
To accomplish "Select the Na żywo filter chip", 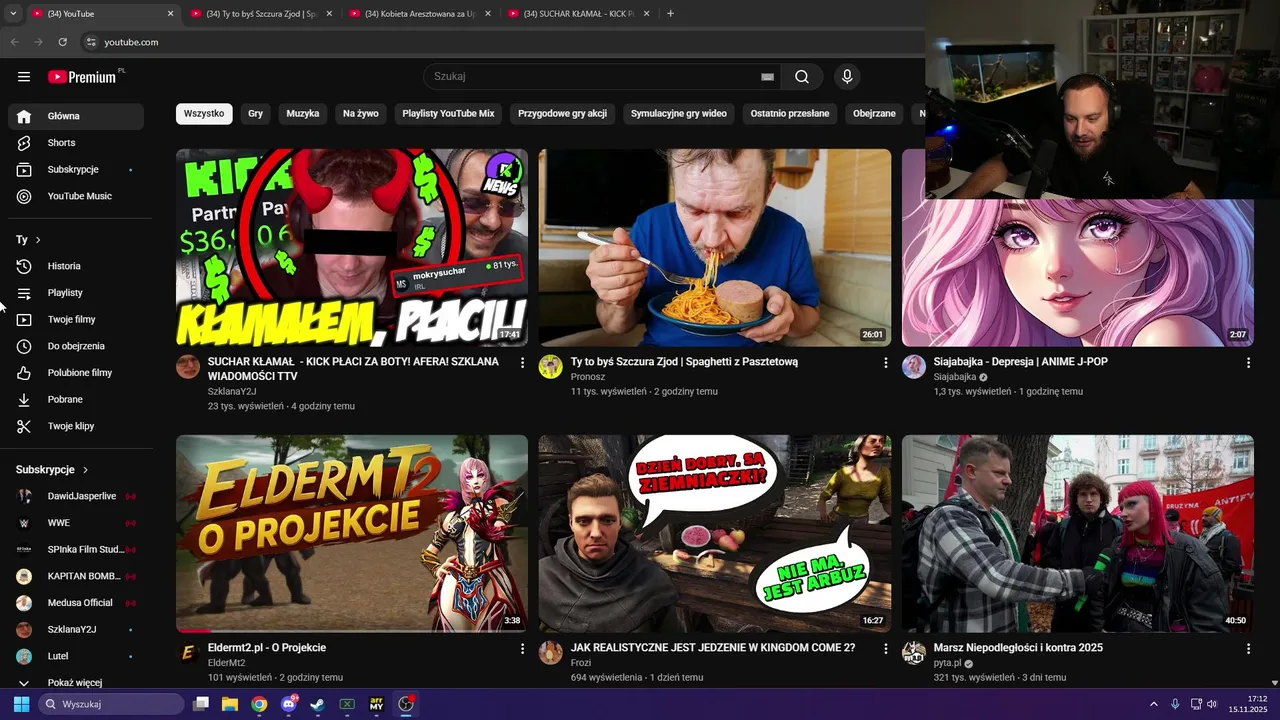I will 361,114.
